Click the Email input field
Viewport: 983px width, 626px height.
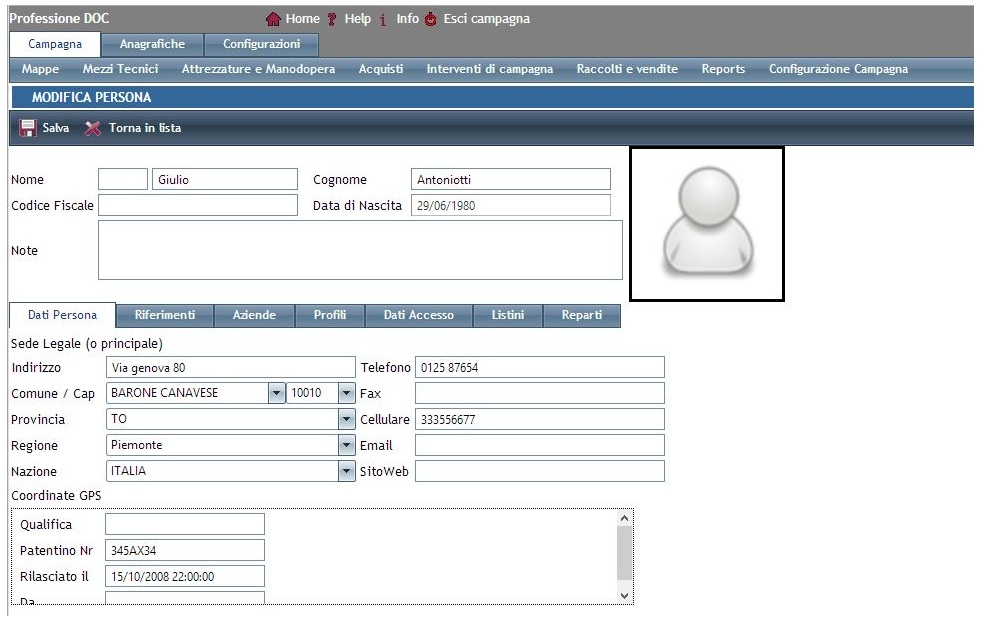tap(539, 446)
